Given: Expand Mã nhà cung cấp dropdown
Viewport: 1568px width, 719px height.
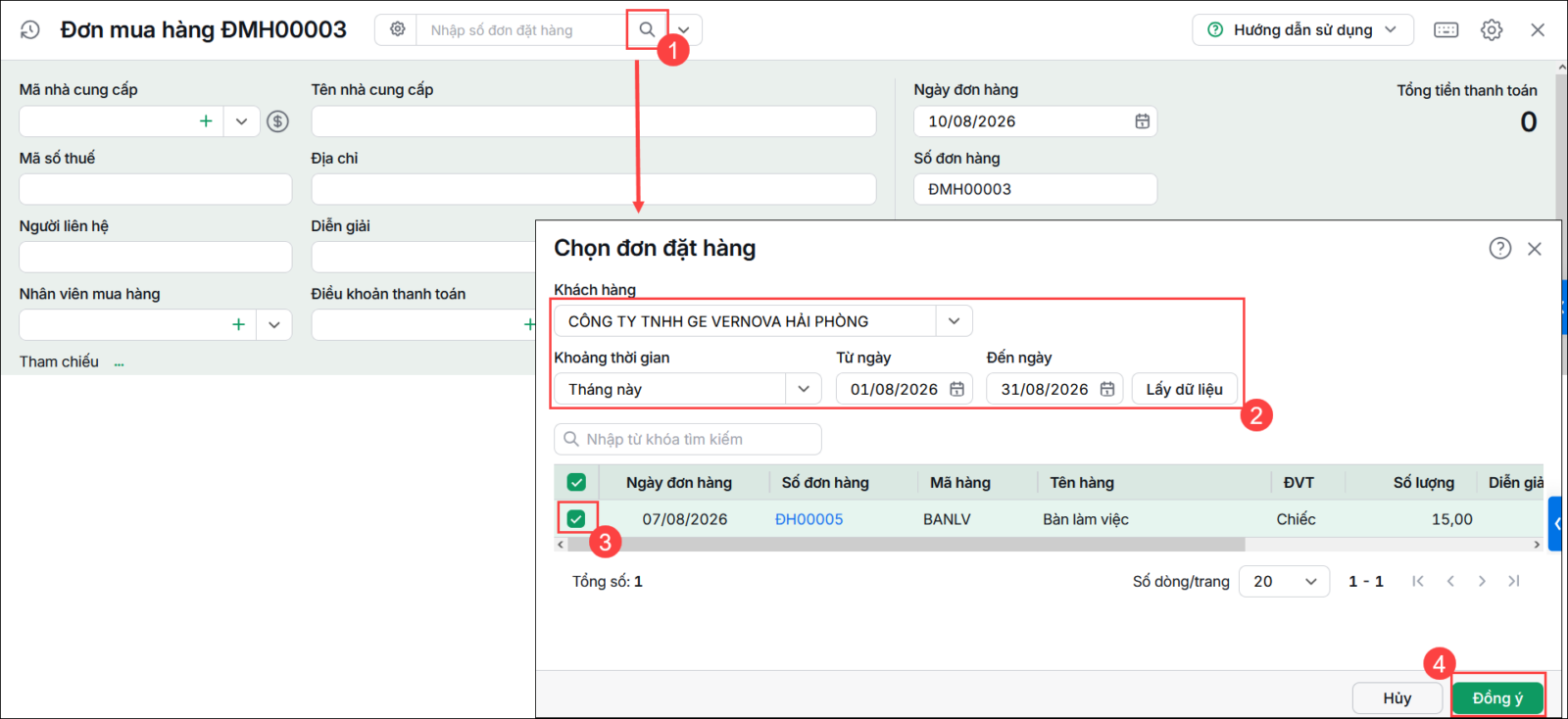Looking at the screenshot, I should click(241, 121).
